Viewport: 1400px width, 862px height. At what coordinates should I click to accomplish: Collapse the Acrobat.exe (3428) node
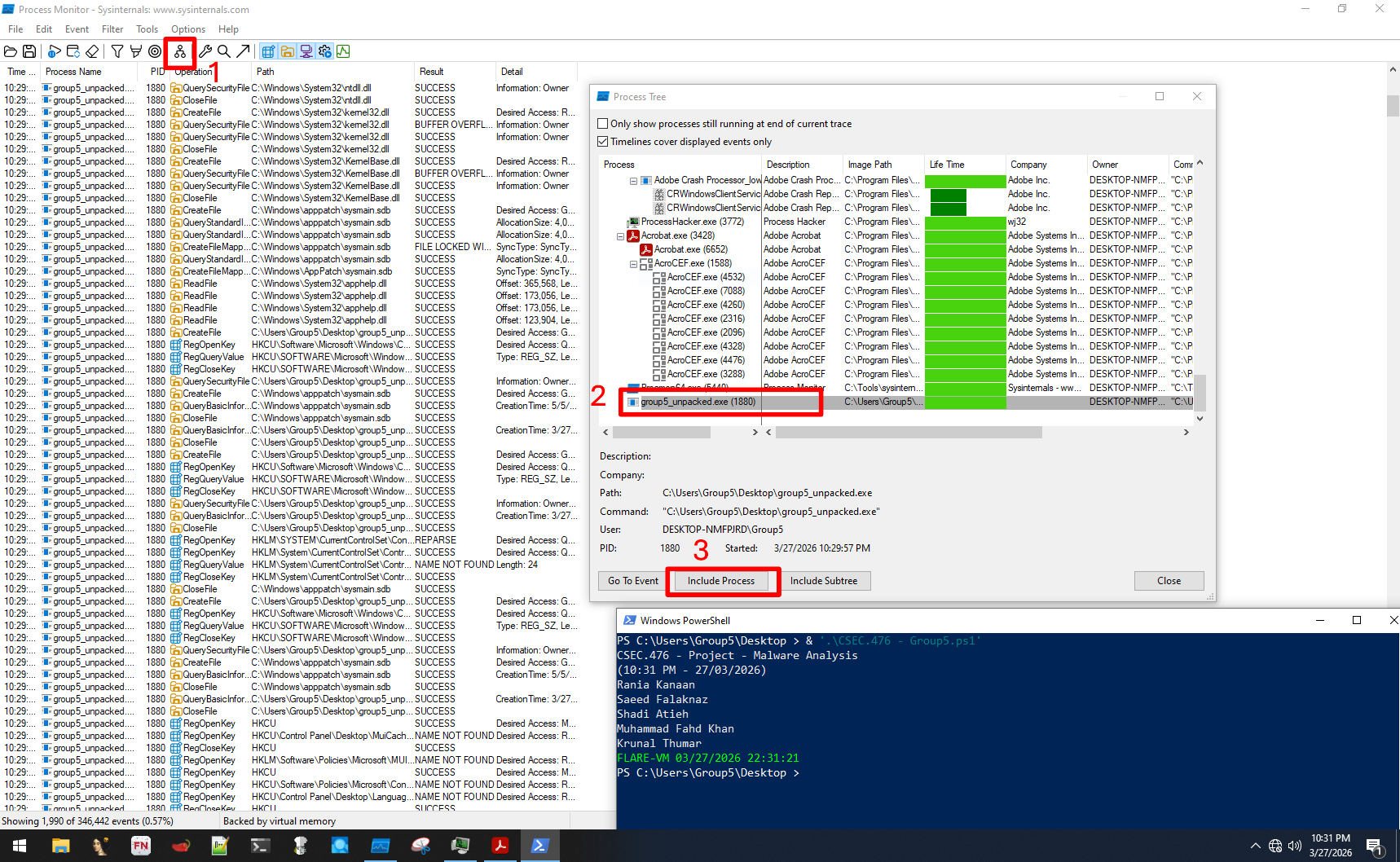click(x=620, y=235)
